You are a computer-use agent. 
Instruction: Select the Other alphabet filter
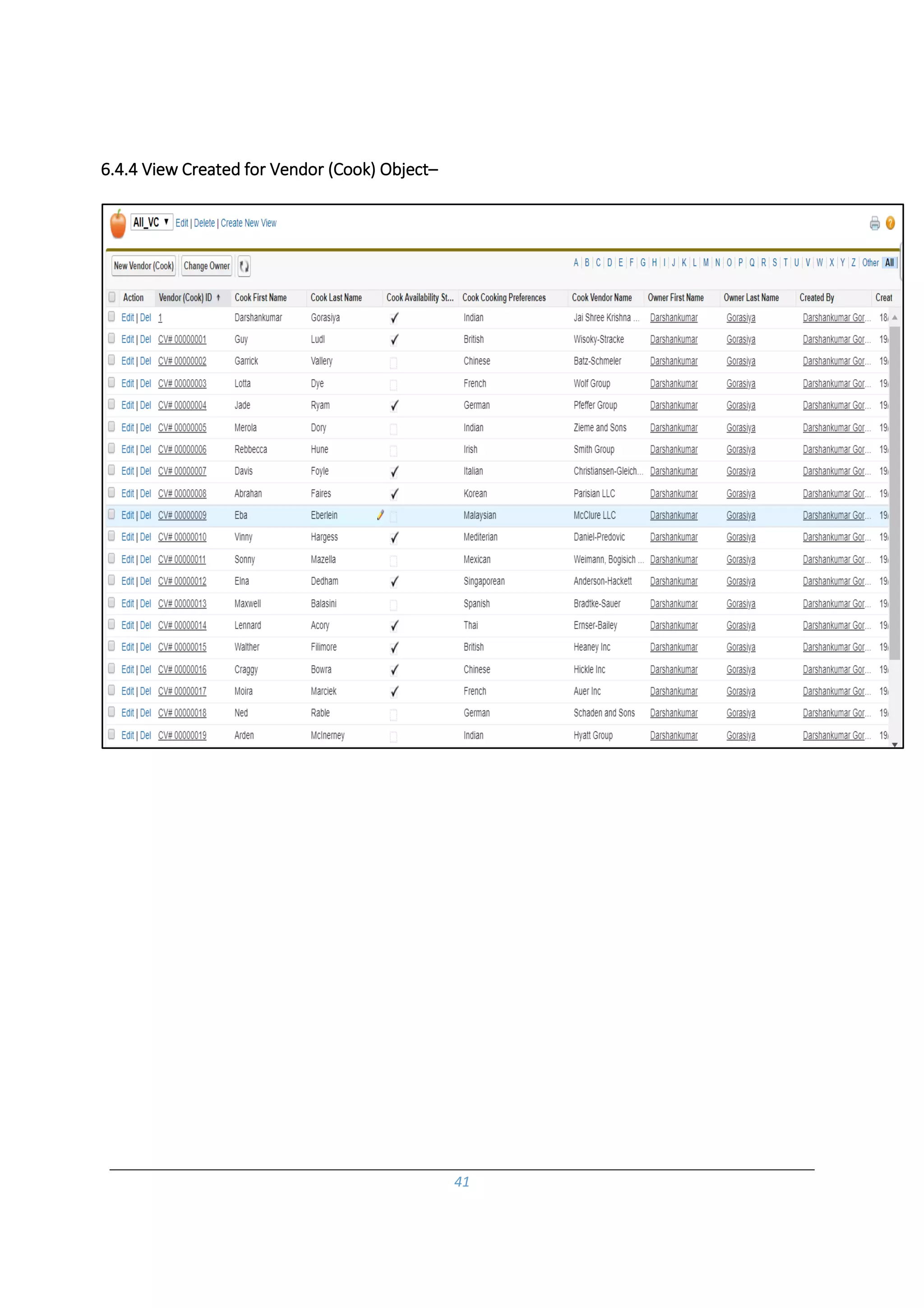[870, 263]
